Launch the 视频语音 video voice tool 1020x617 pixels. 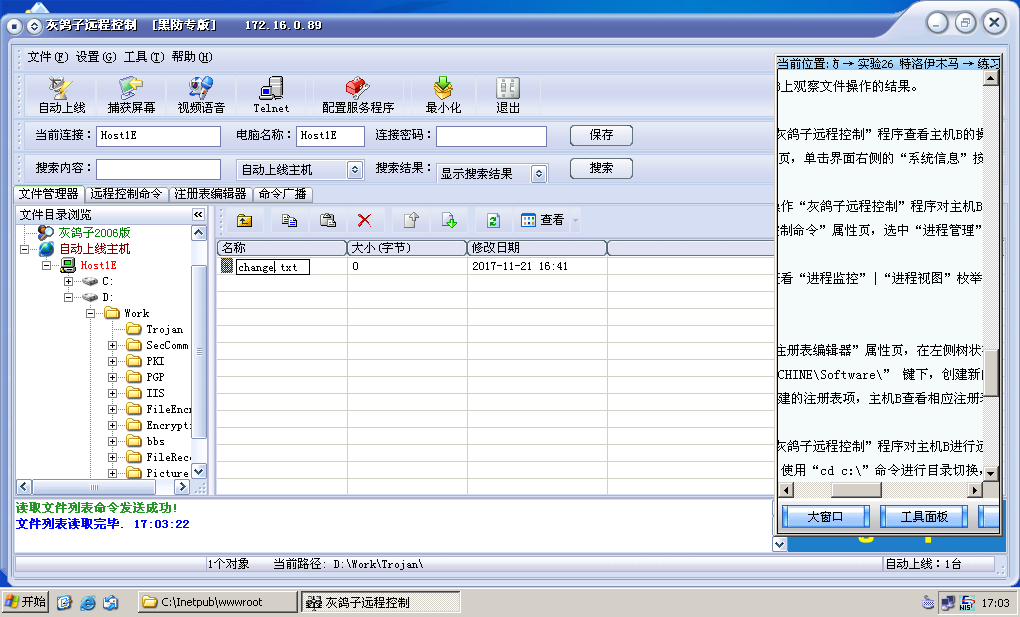(x=201, y=95)
